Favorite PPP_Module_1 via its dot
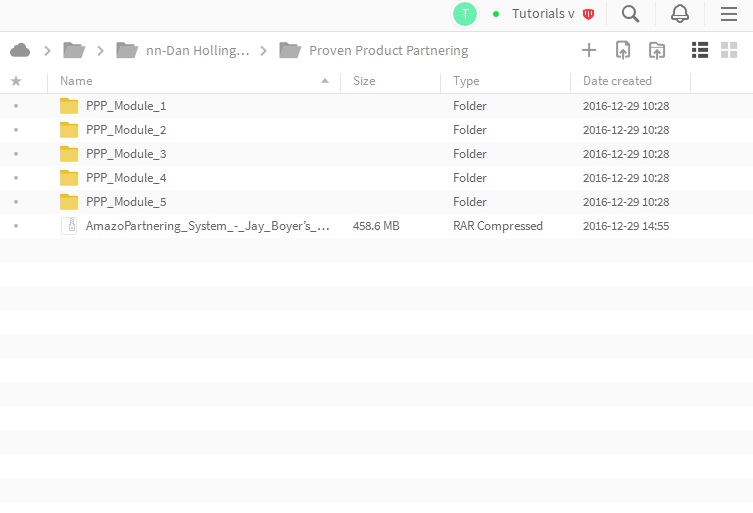The height and width of the screenshot is (513, 753). 16,106
